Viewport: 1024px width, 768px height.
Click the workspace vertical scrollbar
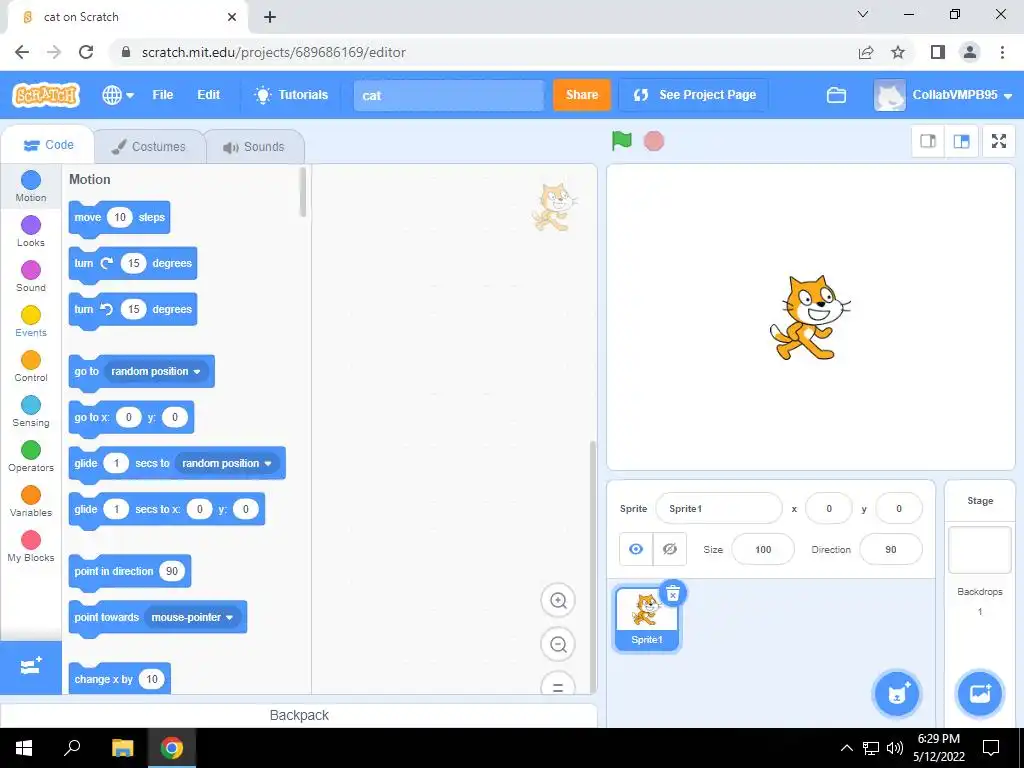point(593,566)
